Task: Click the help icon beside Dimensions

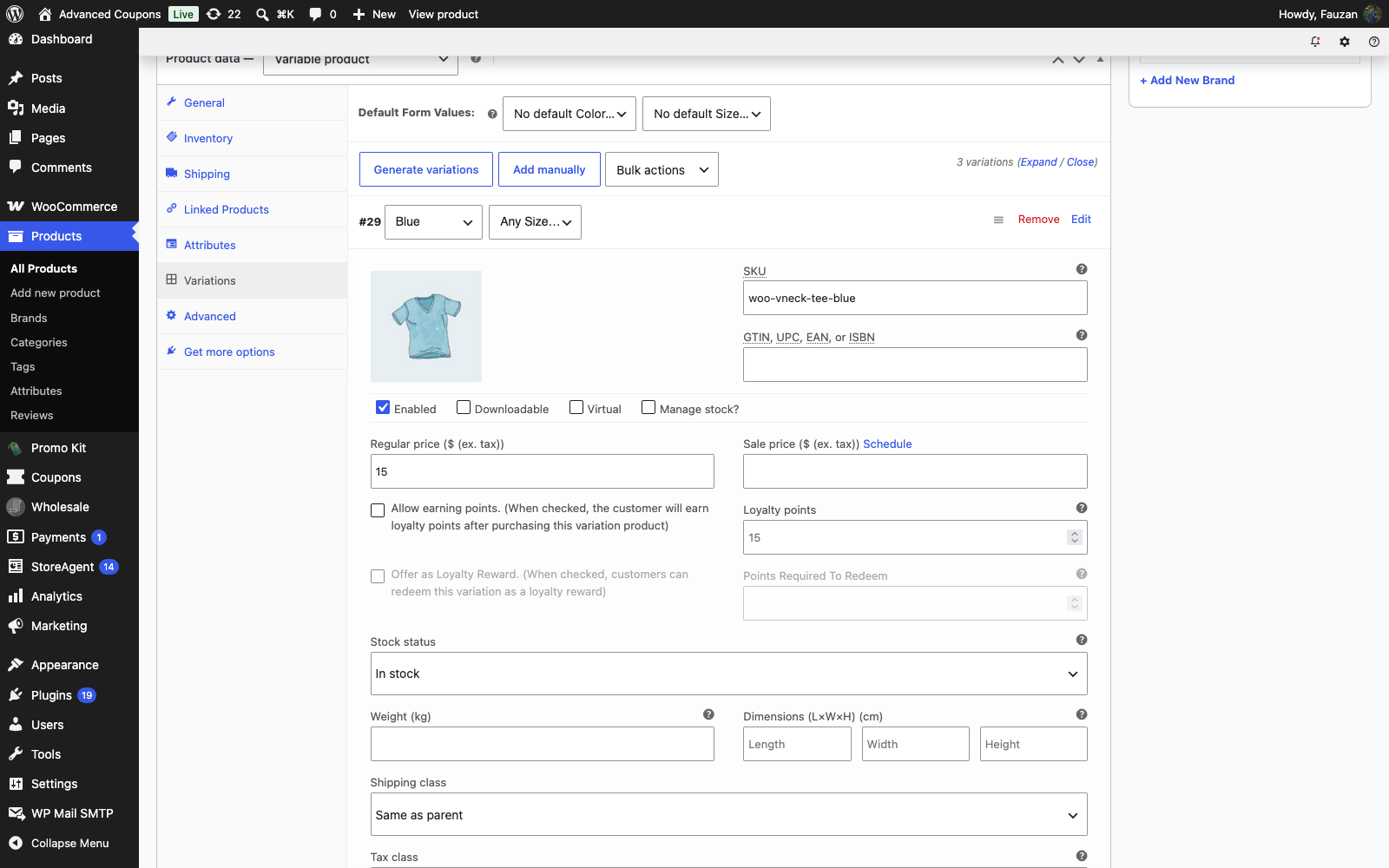Action: [x=1082, y=714]
